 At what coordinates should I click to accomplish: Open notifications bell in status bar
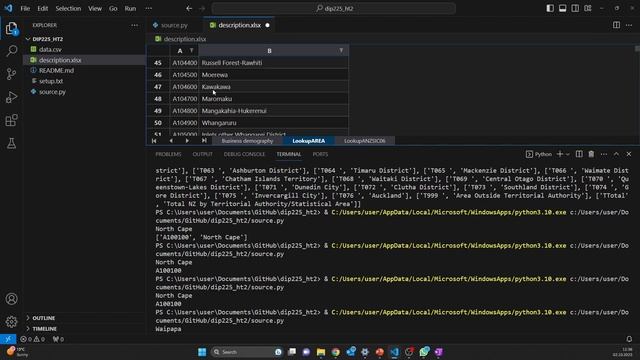pos(629,339)
